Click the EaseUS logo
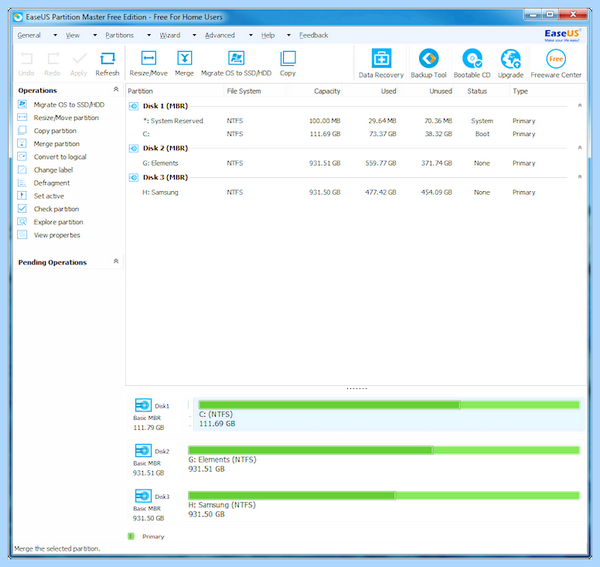Image resolution: width=600 pixels, height=567 pixels. (562, 35)
